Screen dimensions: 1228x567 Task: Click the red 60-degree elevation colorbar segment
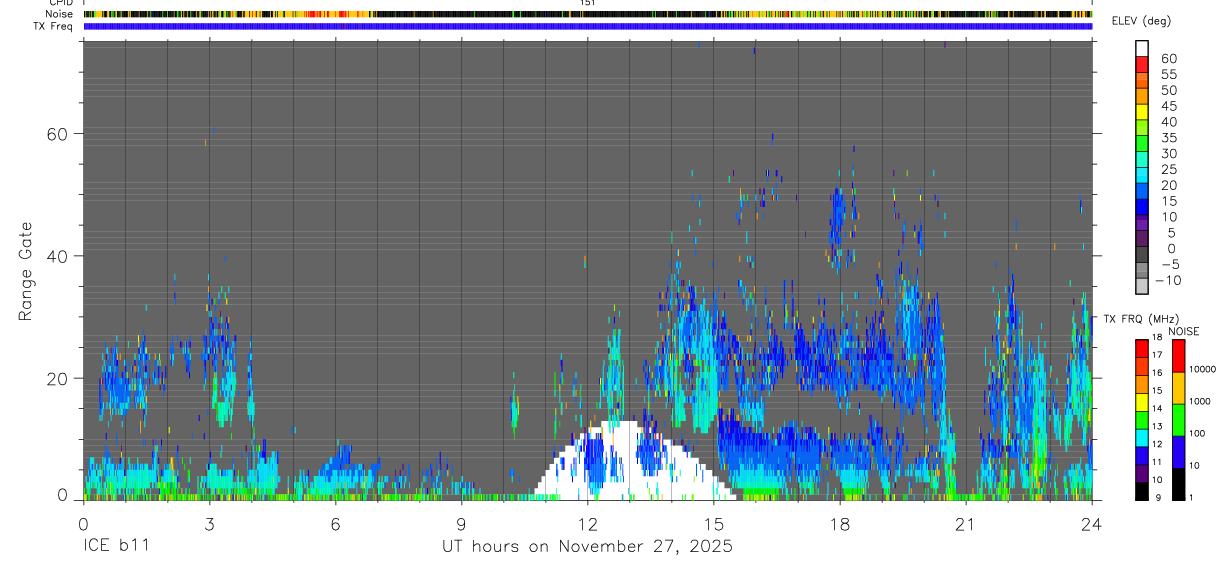pyautogui.click(x=1142, y=65)
